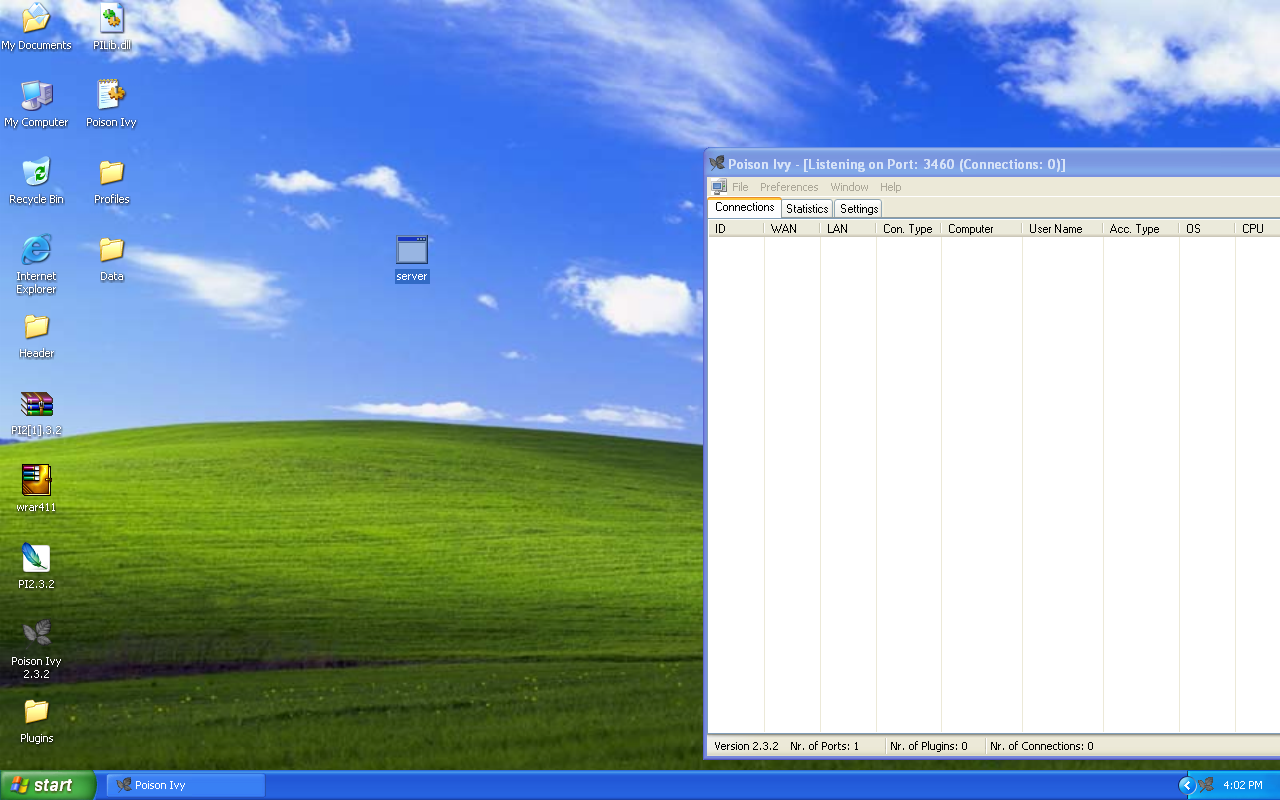The image size is (1280, 800).
Task: Open the Header folder
Action: coord(35,327)
